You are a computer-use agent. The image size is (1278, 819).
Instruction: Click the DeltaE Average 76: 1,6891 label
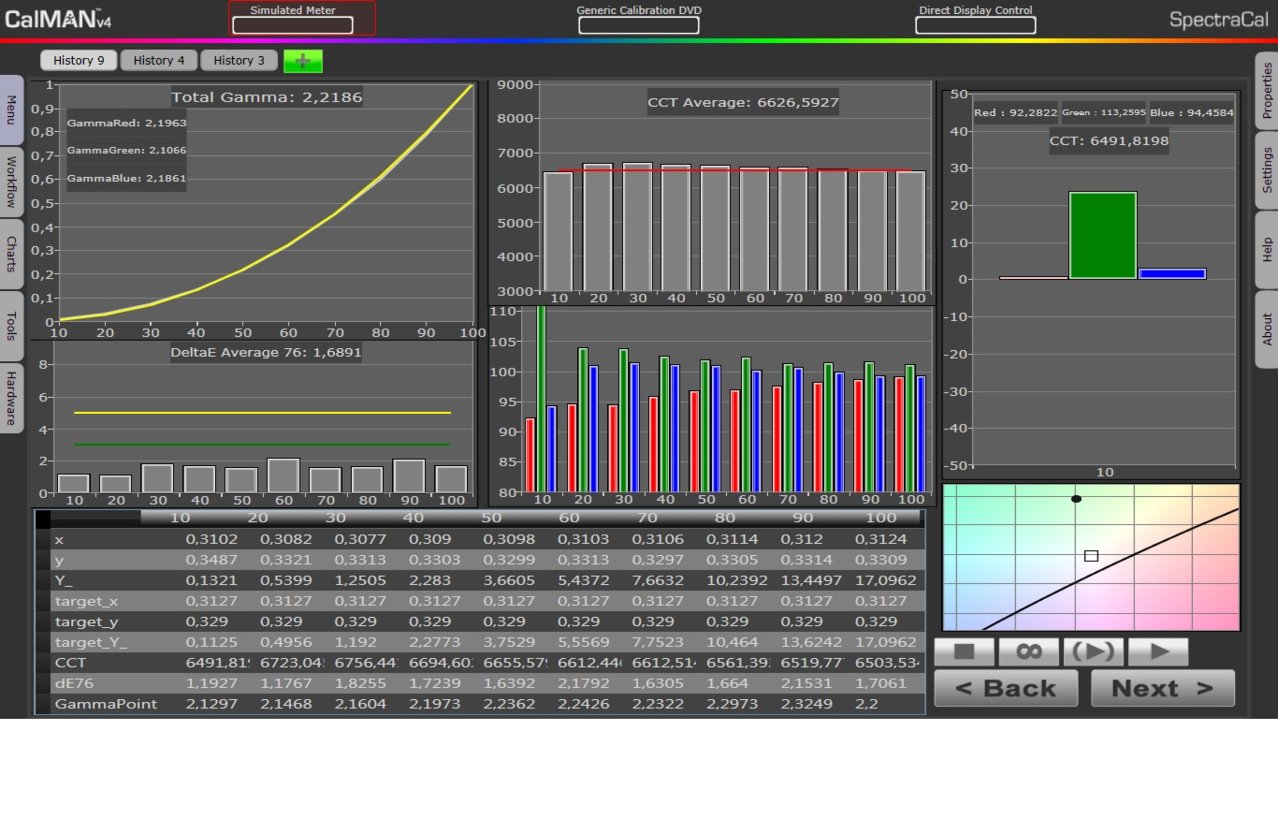point(266,352)
